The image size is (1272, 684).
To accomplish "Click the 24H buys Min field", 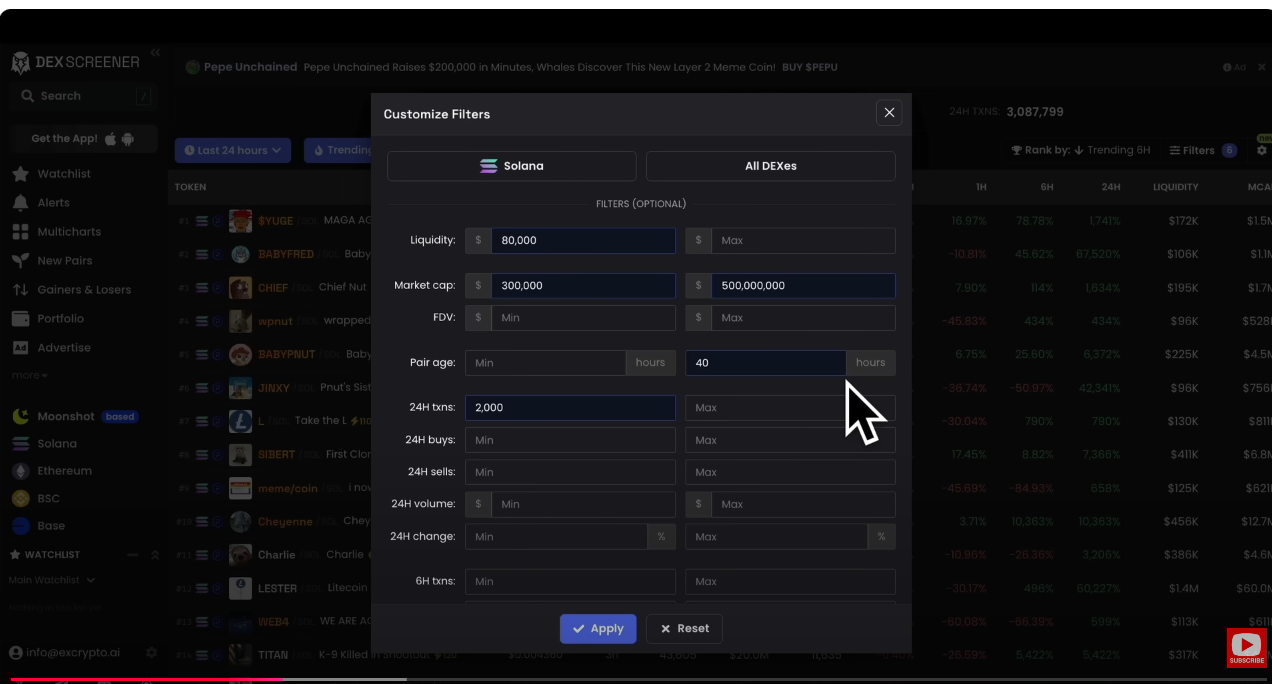I will (x=570, y=440).
